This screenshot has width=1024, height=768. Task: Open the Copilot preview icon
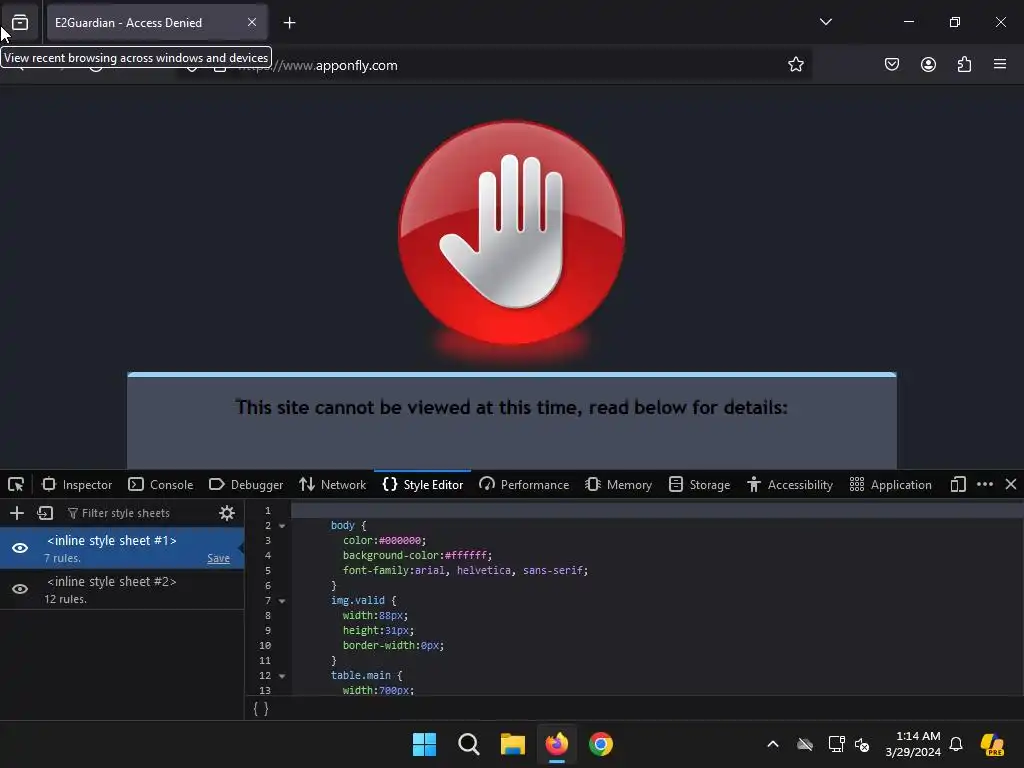(992, 744)
